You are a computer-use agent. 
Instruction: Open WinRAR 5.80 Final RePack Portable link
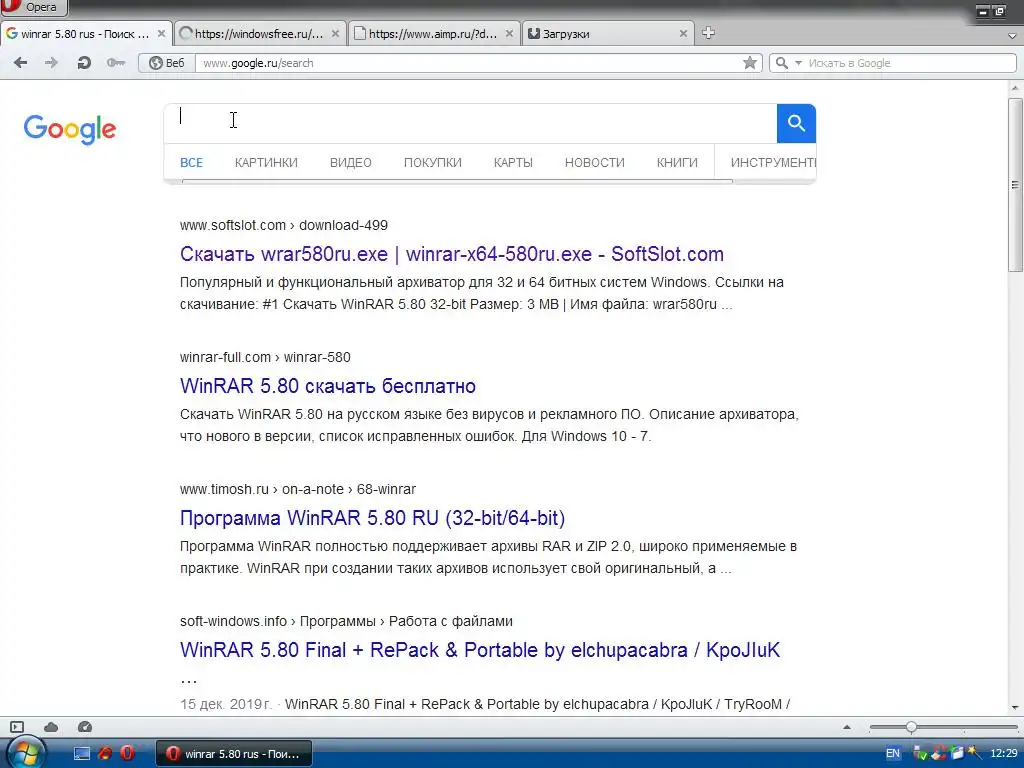480,650
